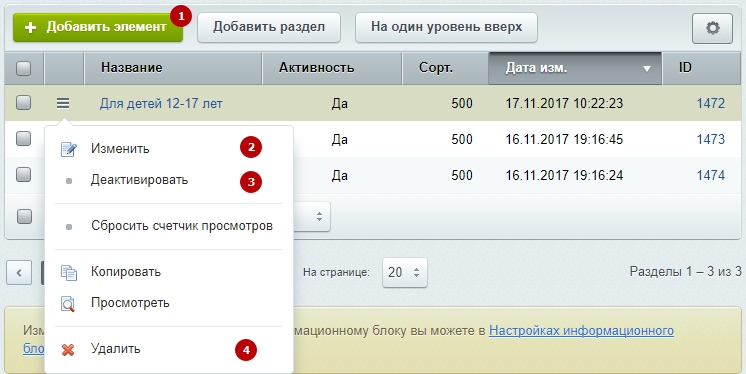746x374 pixels.
Task: Click the Copy documents icon
Action: (x=69, y=272)
